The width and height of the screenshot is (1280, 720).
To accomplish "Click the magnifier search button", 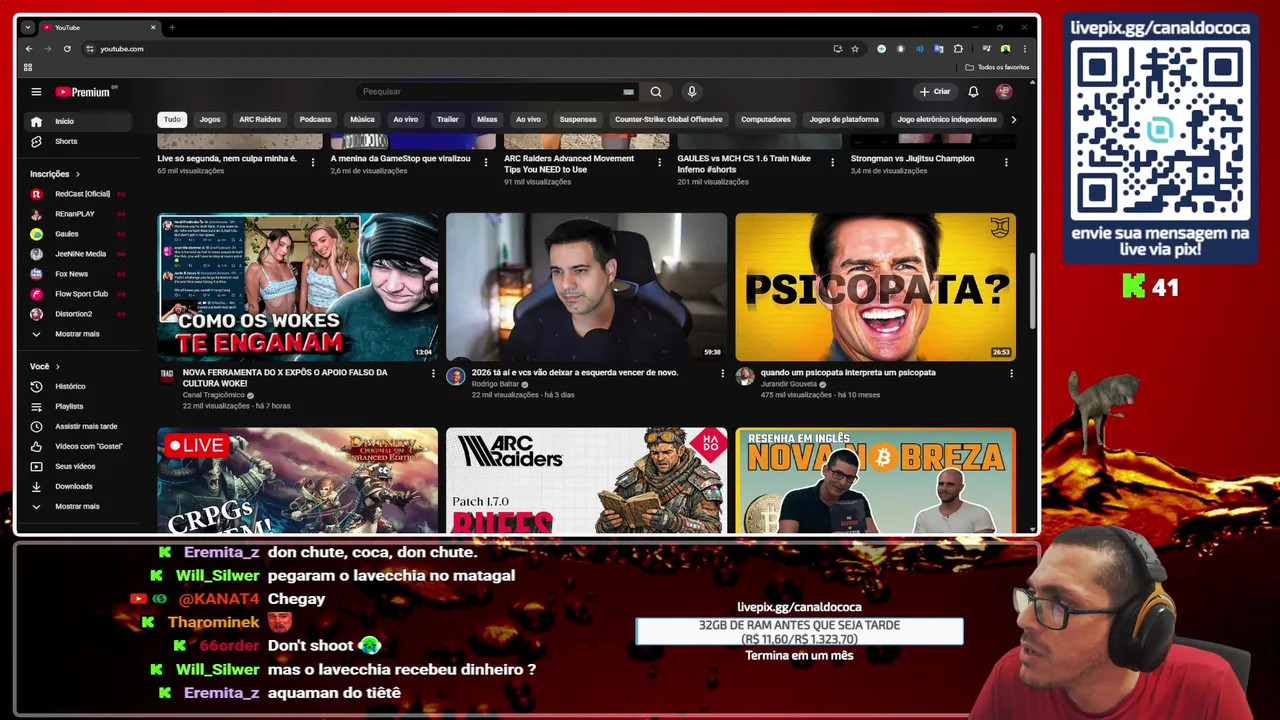I will 656,92.
